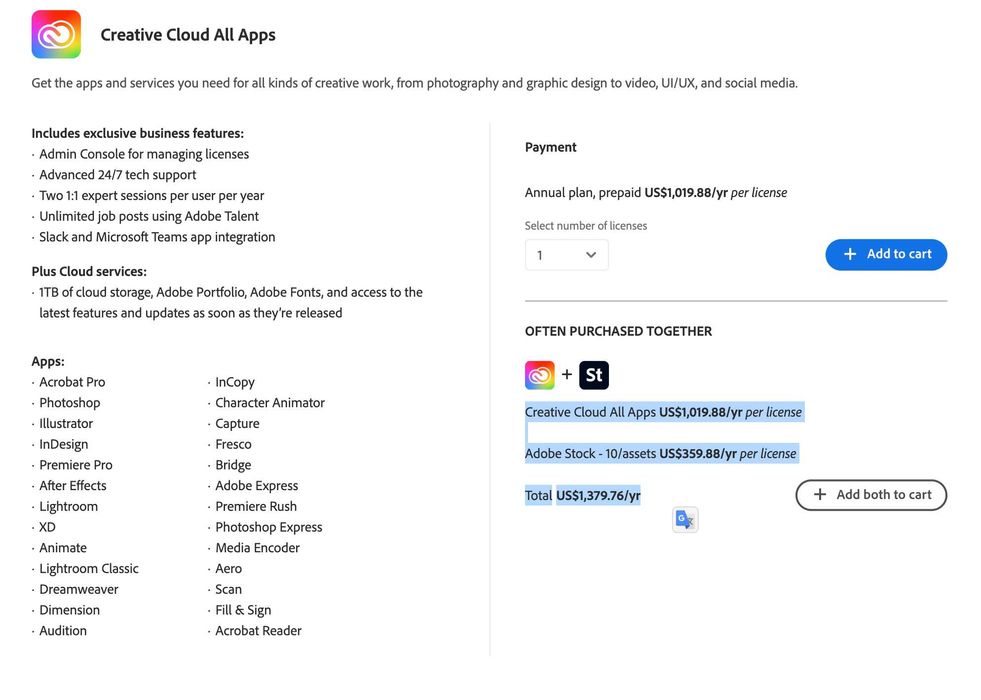Image resolution: width=981 pixels, height=700 pixels.
Task: Click the Total US$1,379.76/yr text
Action: (582, 496)
